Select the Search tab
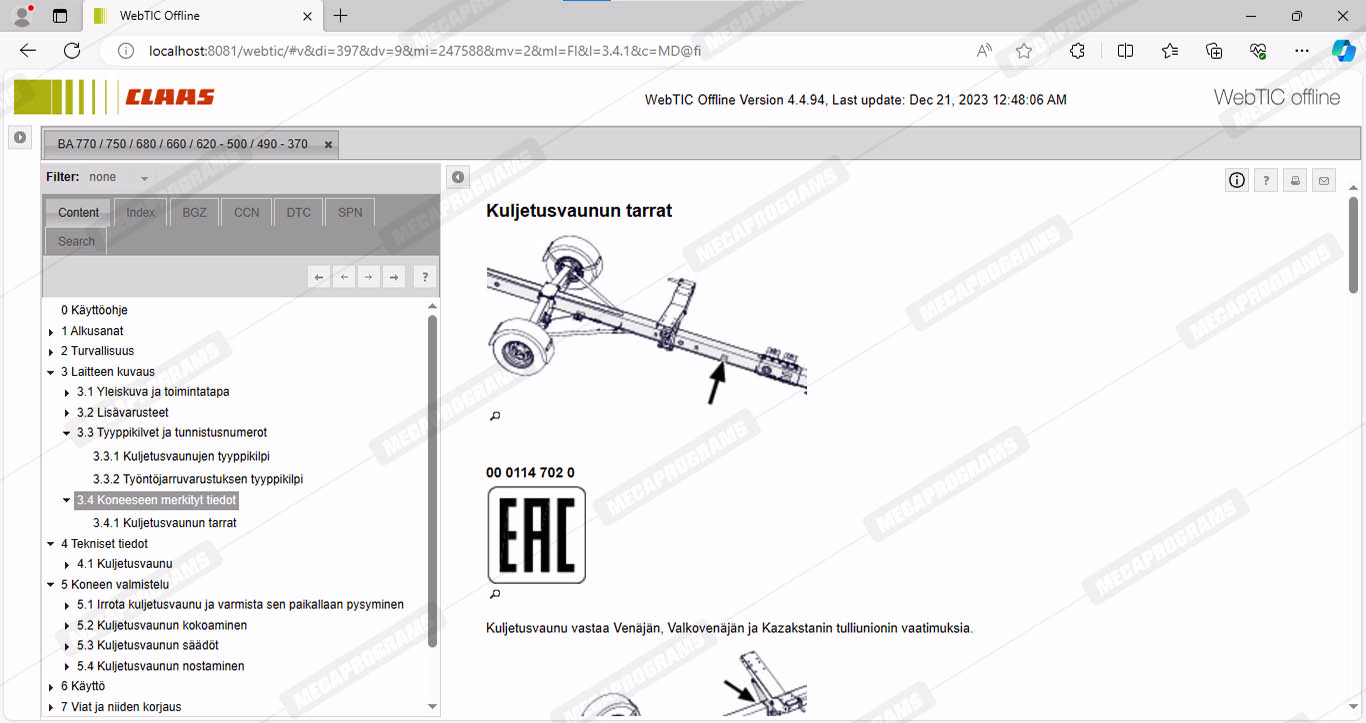The width and height of the screenshot is (1366, 723). [x=76, y=241]
